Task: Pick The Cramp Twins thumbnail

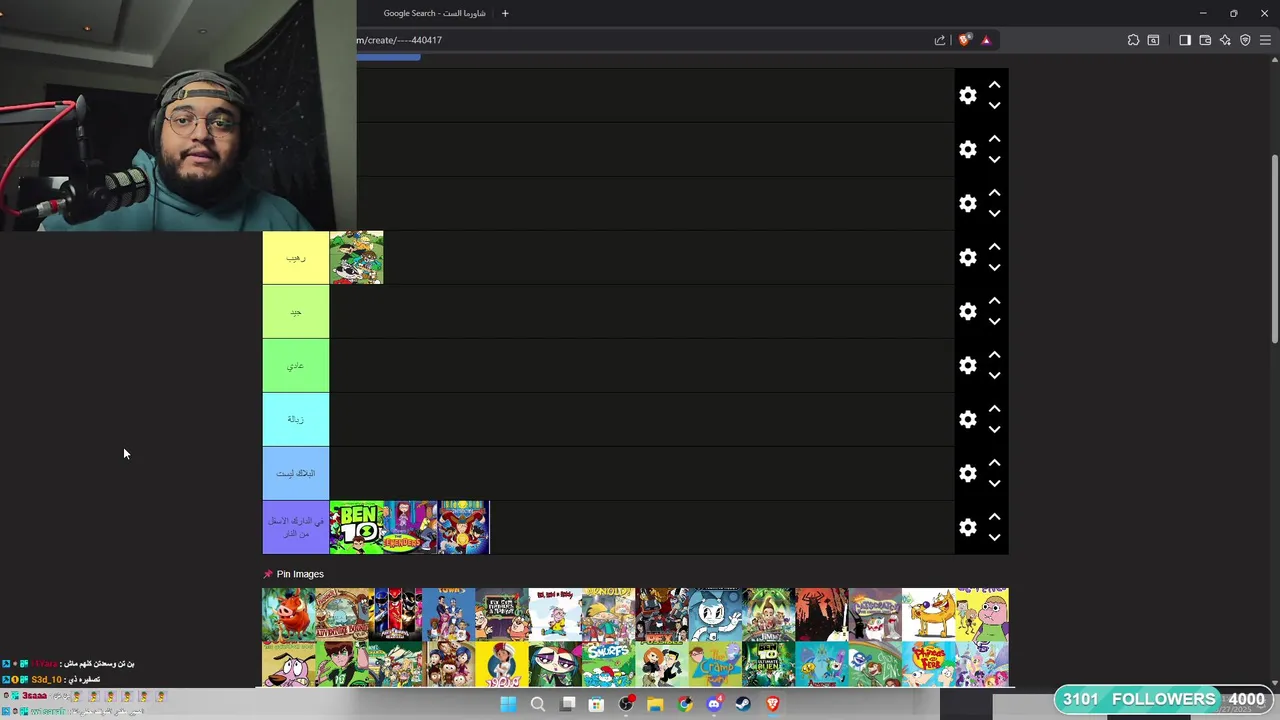Action: [x=715, y=664]
